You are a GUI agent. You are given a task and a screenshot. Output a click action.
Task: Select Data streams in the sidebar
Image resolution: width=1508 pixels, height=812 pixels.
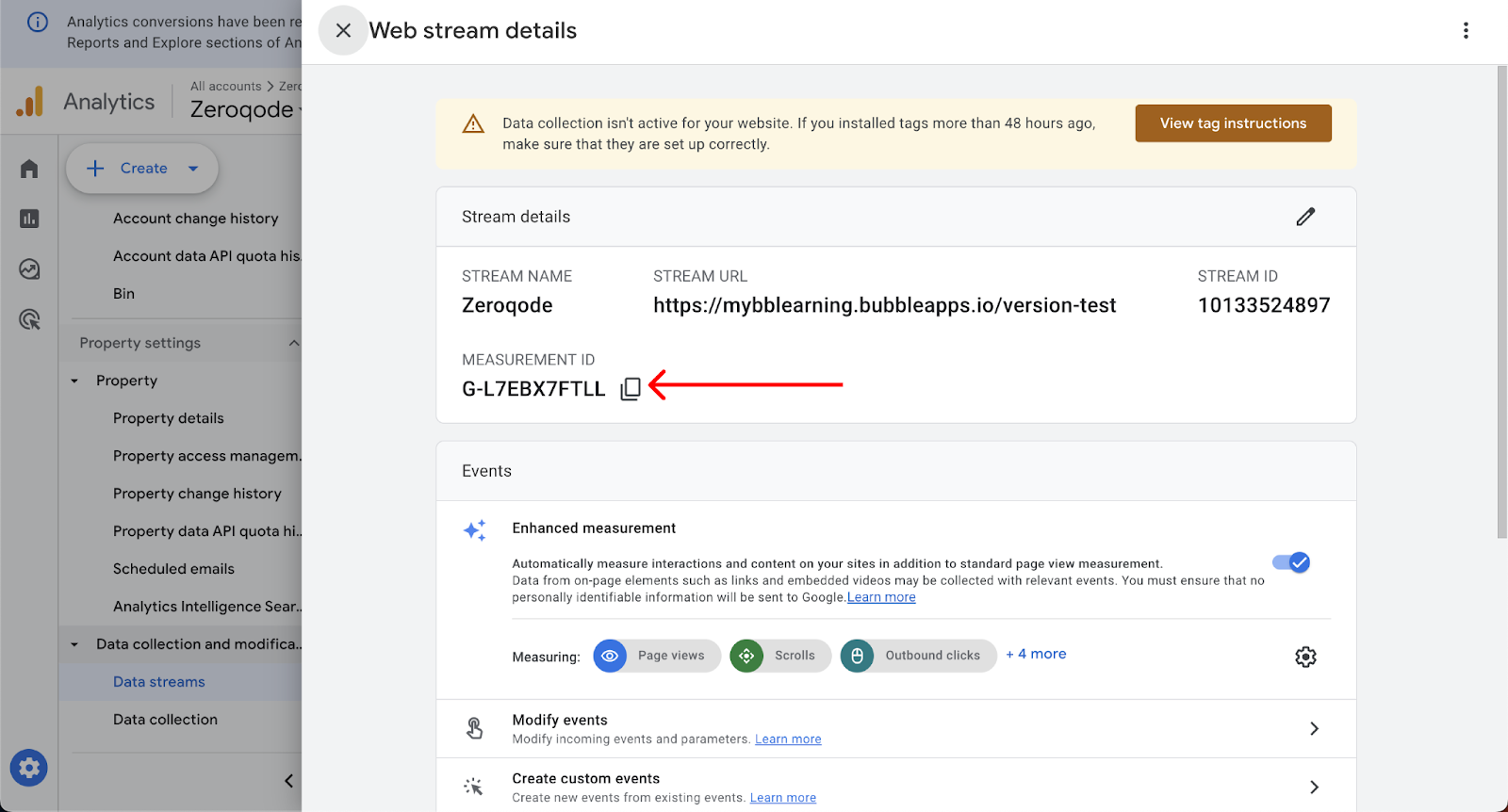159,682
